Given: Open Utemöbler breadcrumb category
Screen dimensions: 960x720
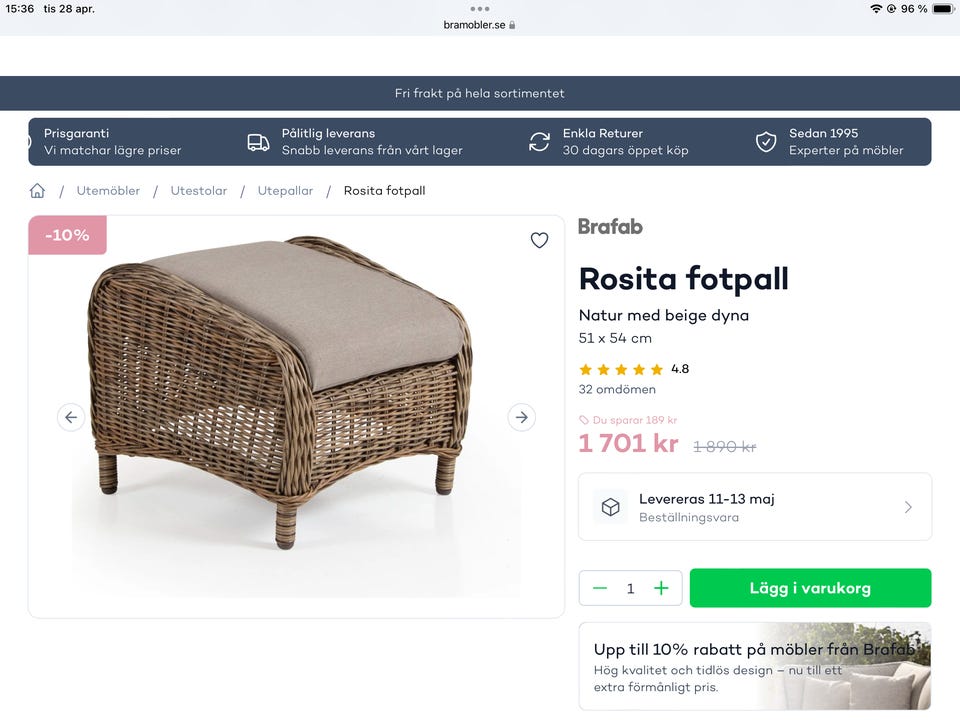Looking at the screenshot, I should click(x=108, y=191).
